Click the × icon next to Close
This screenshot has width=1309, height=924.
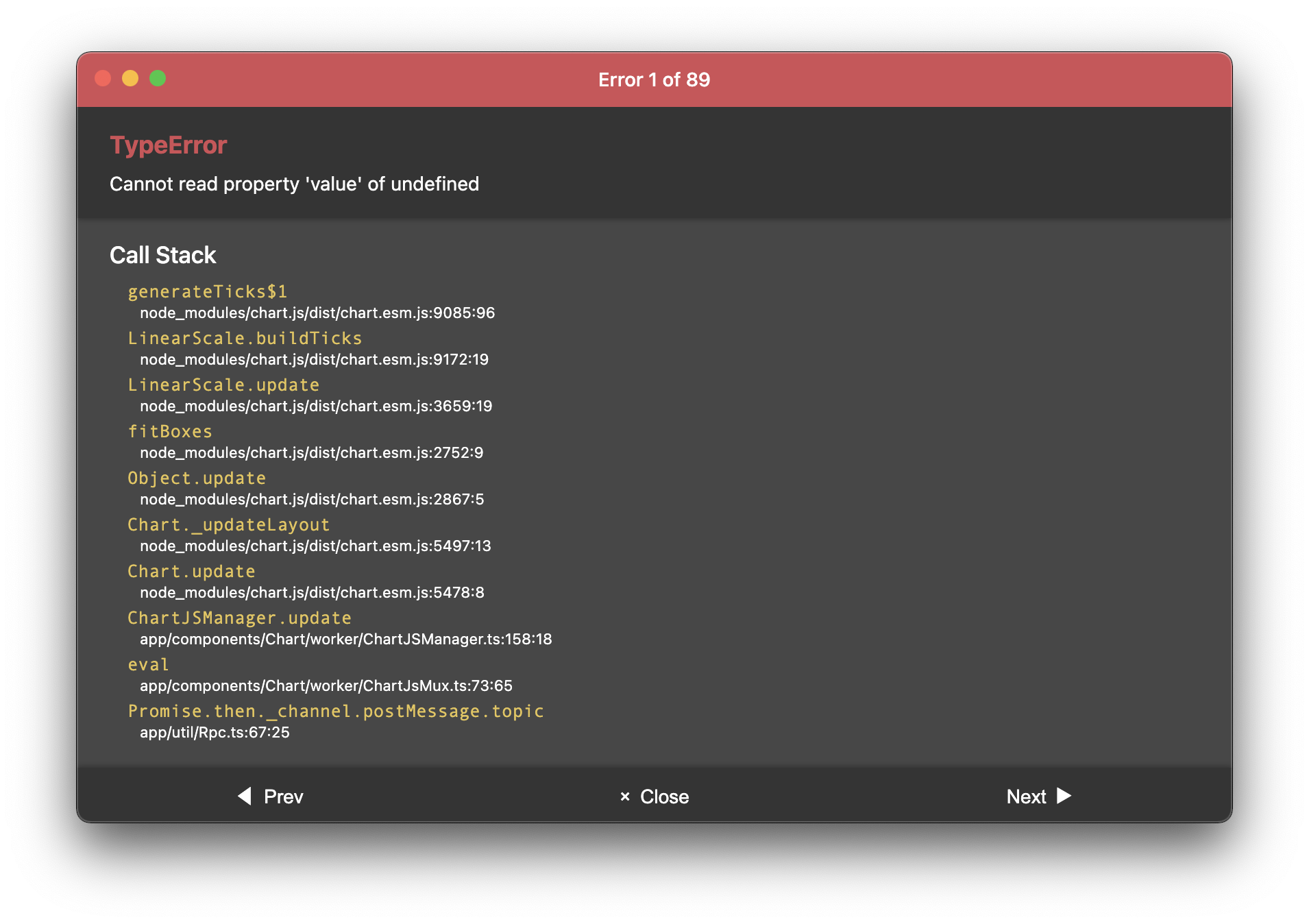point(624,797)
